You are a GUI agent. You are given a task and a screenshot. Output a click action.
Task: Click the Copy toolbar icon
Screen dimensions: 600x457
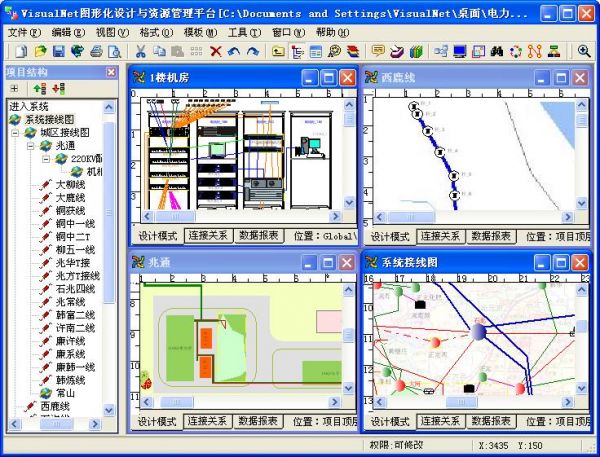pos(159,51)
